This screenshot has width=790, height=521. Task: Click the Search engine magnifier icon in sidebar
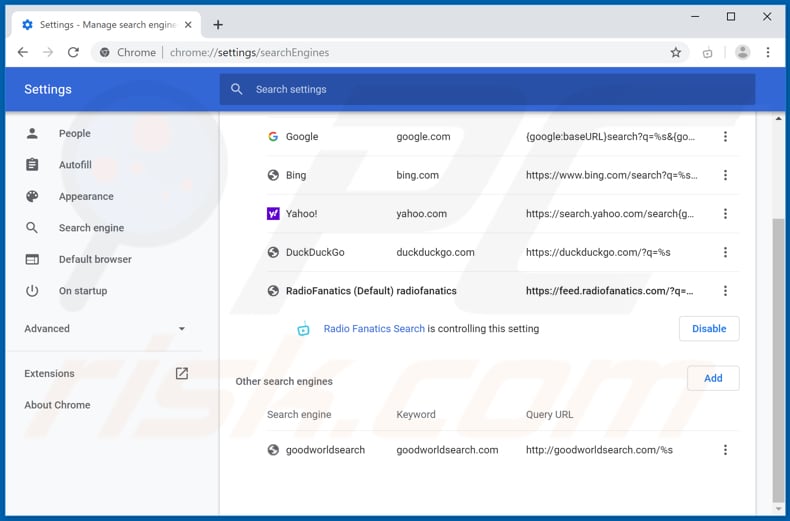click(32, 228)
